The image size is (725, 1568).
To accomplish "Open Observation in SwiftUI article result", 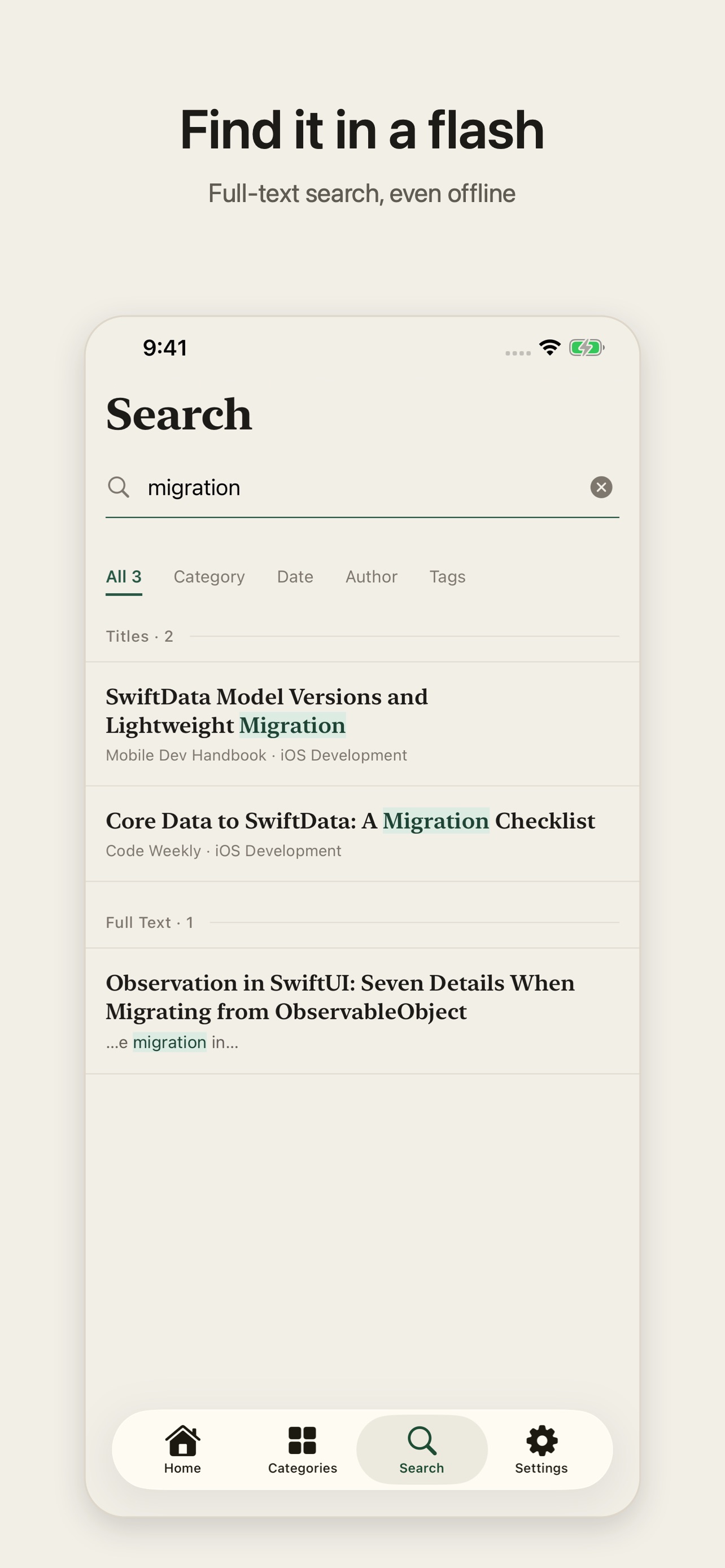I will 362,1011.
